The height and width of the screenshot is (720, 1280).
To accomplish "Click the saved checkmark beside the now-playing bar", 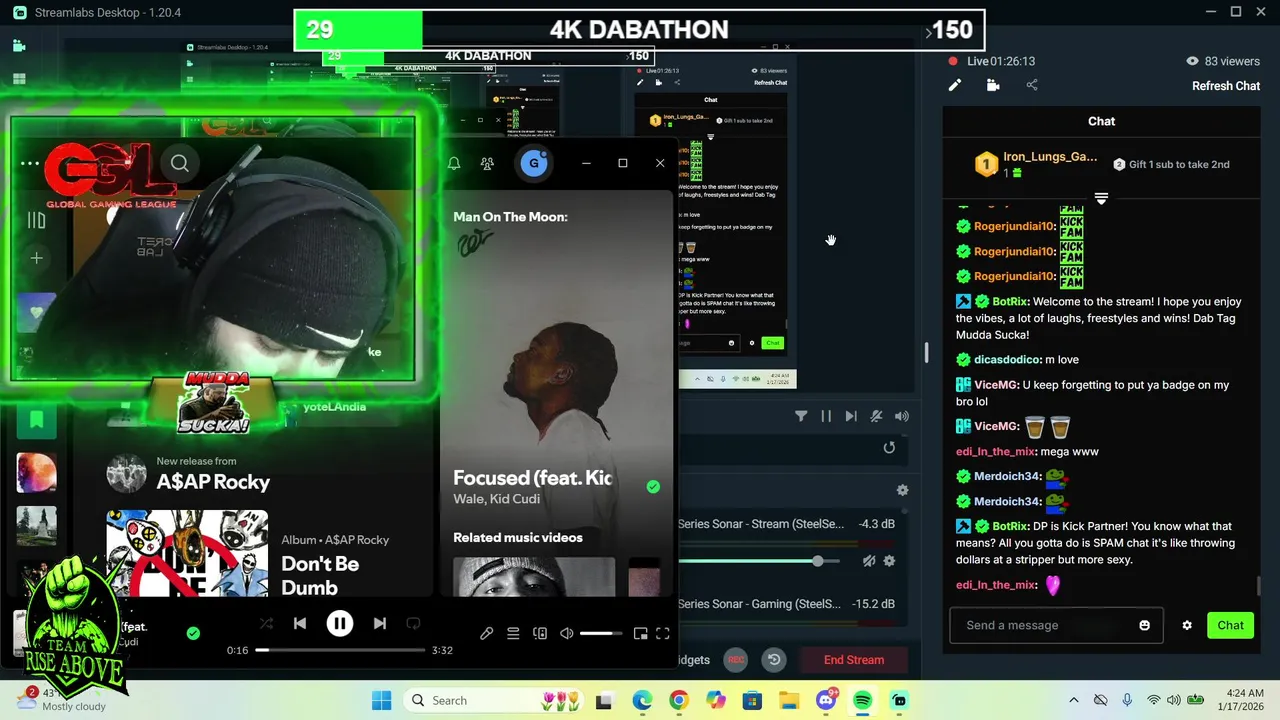I will click(193, 633).
